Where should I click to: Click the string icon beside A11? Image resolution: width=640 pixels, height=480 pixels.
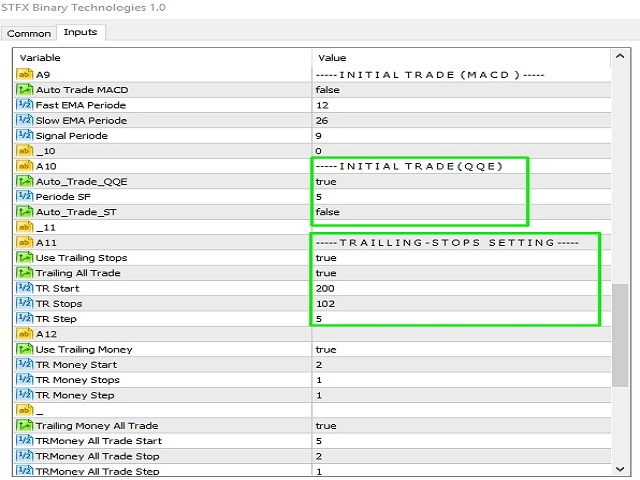(24, 242)
